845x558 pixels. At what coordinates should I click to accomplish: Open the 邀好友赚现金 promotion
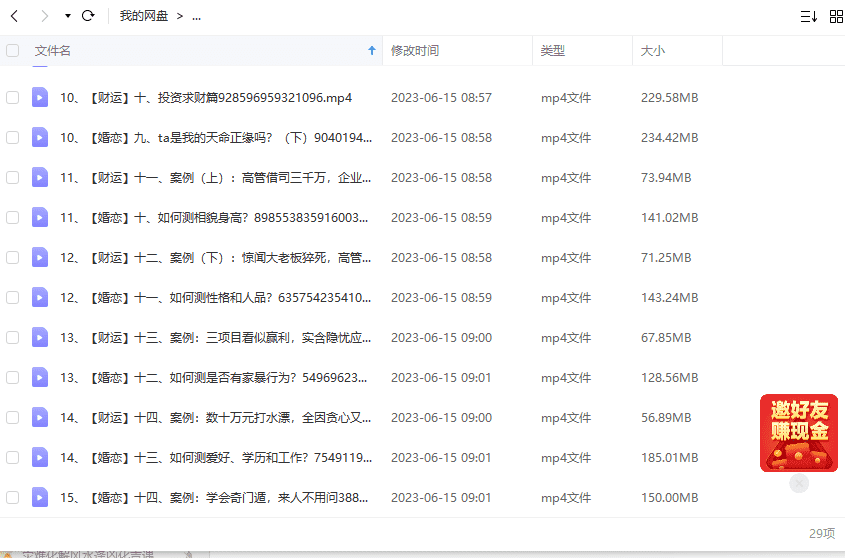click(798, 432)
